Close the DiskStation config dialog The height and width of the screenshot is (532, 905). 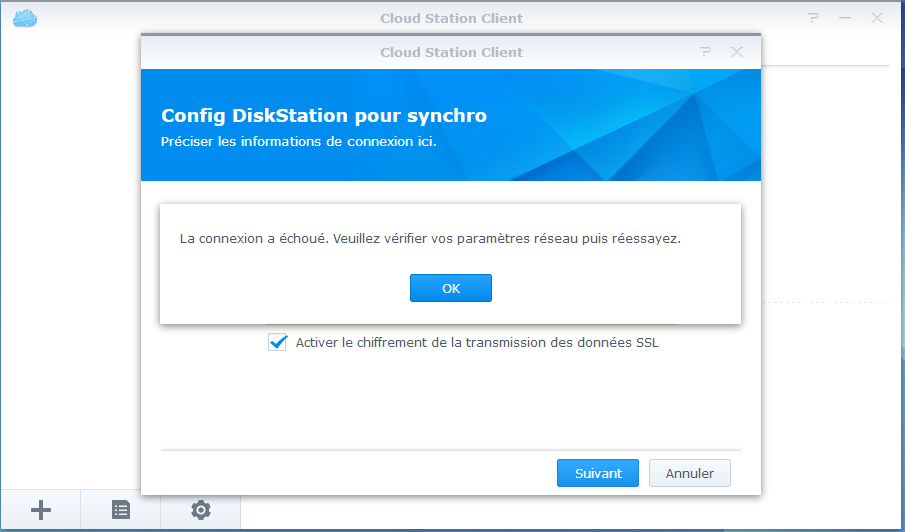coord(736,52)
